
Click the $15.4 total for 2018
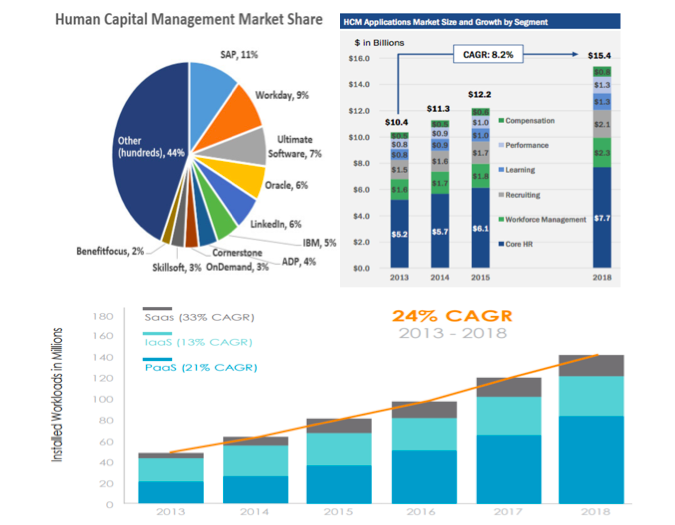[599, 56]
